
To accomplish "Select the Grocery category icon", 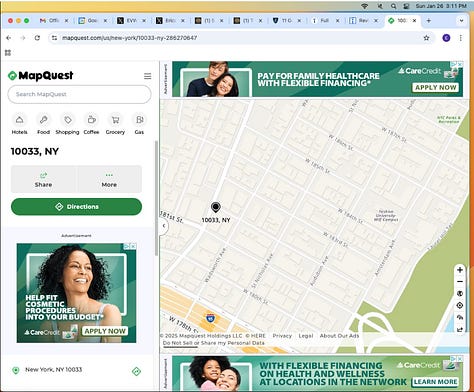I will [x=115, y=120].
